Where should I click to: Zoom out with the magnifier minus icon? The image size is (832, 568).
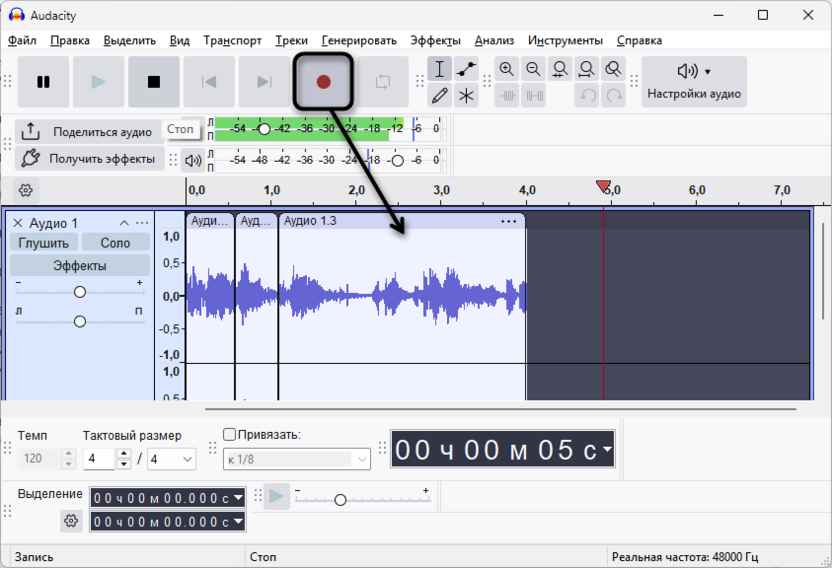coord(533,69)
